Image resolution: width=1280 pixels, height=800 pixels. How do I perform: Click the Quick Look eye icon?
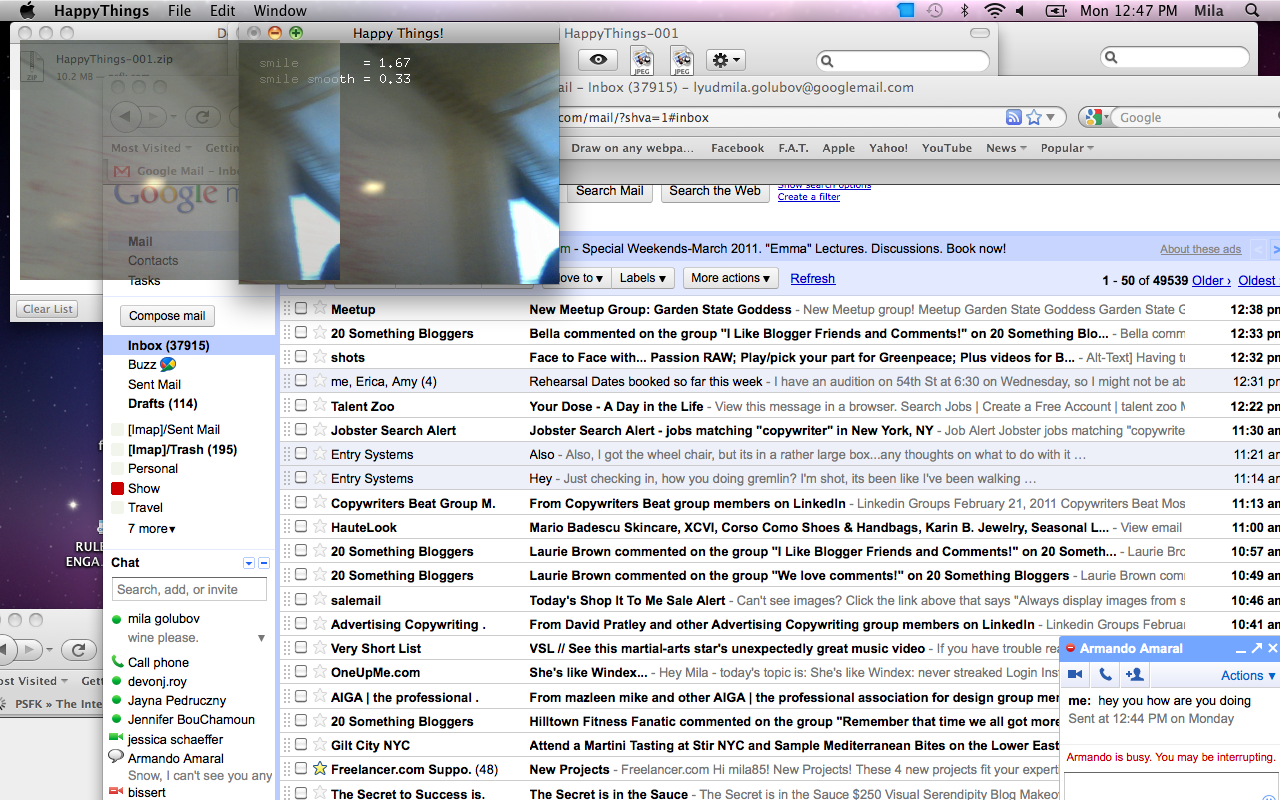(598, 61)
